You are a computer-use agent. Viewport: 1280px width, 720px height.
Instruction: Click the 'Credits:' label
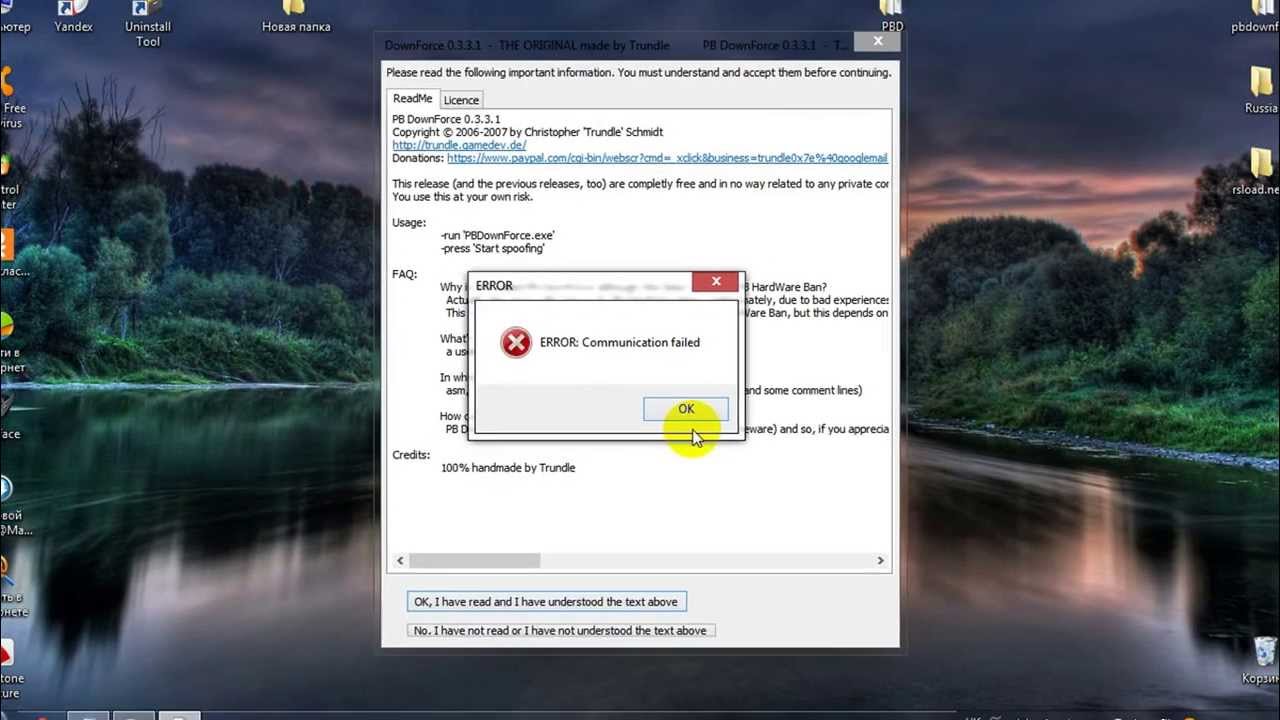411,455
